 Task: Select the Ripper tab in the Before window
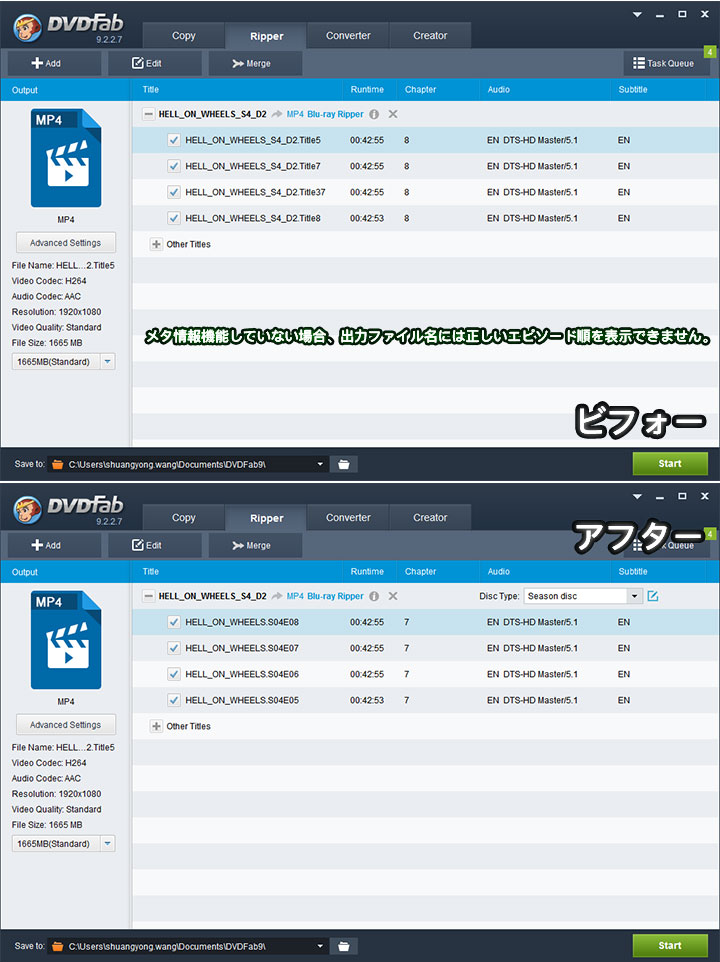(x=266, y=36)
